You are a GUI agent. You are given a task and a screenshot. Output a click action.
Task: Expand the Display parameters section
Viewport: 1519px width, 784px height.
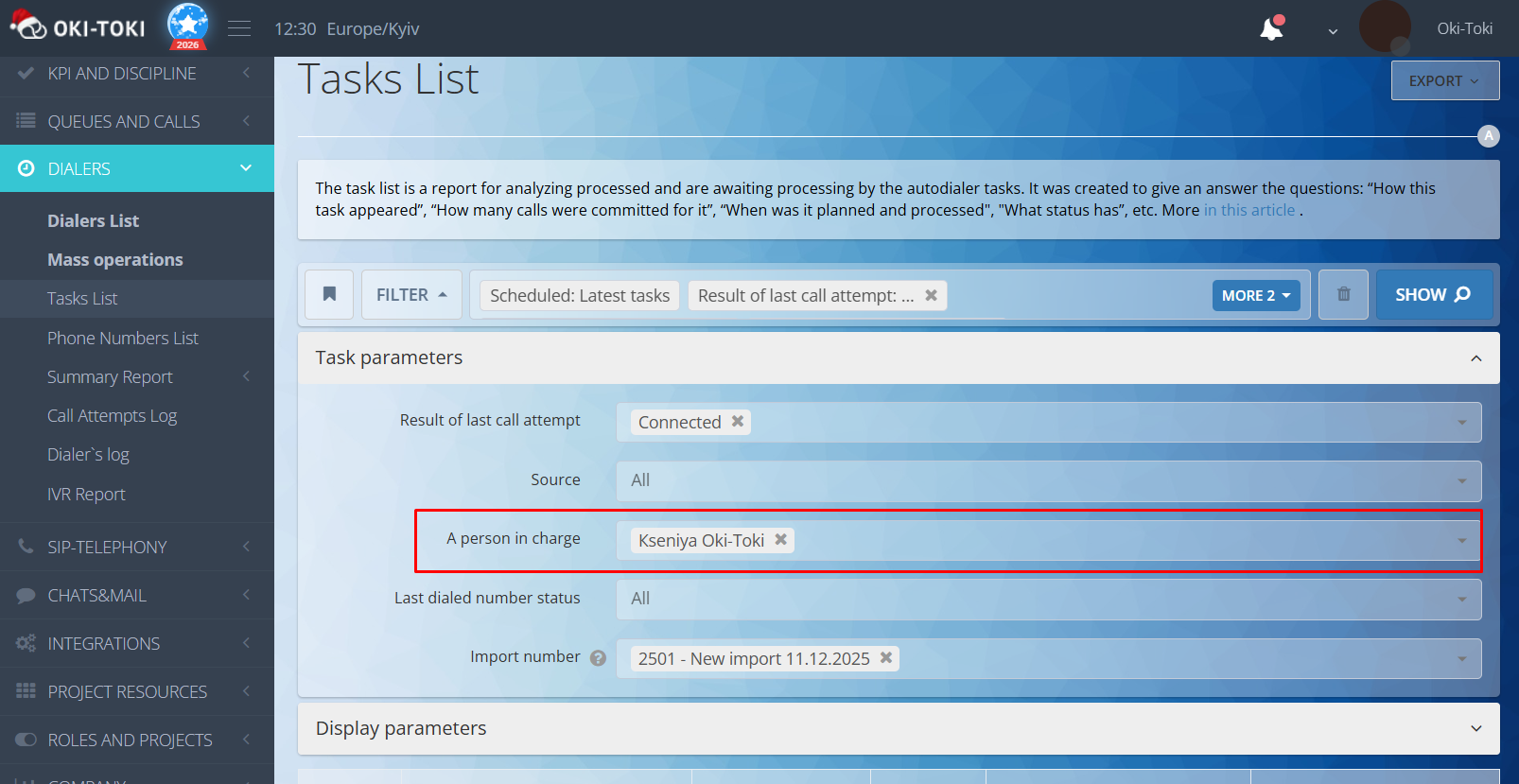coord(1475,728)
